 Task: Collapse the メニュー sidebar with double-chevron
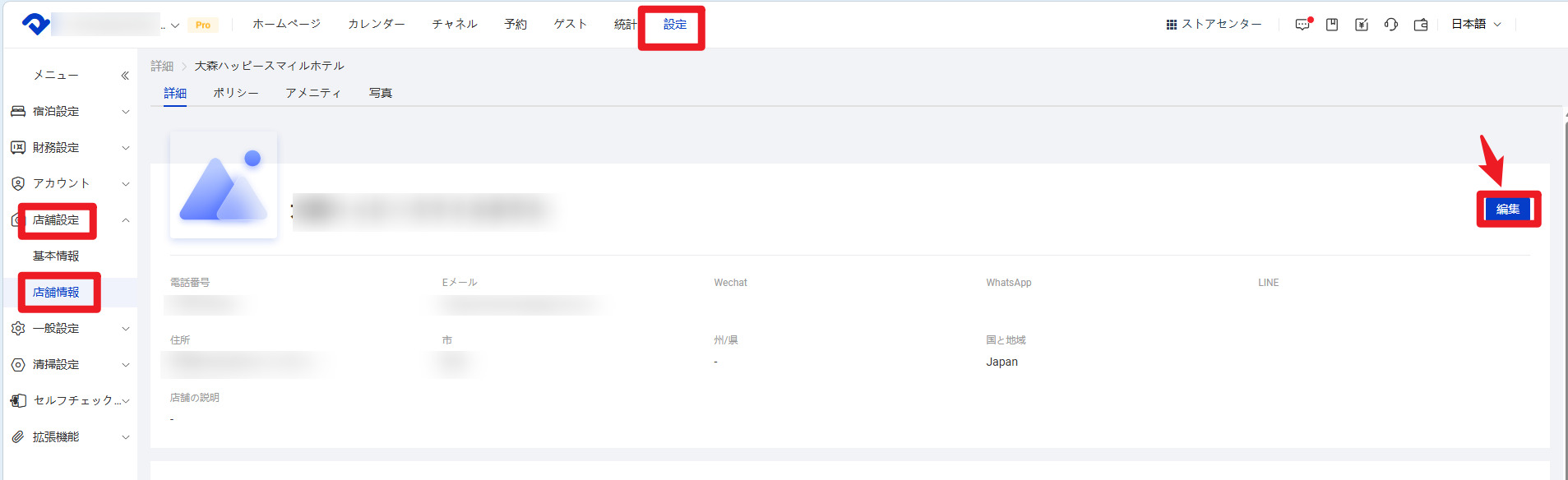pos(125,76)
